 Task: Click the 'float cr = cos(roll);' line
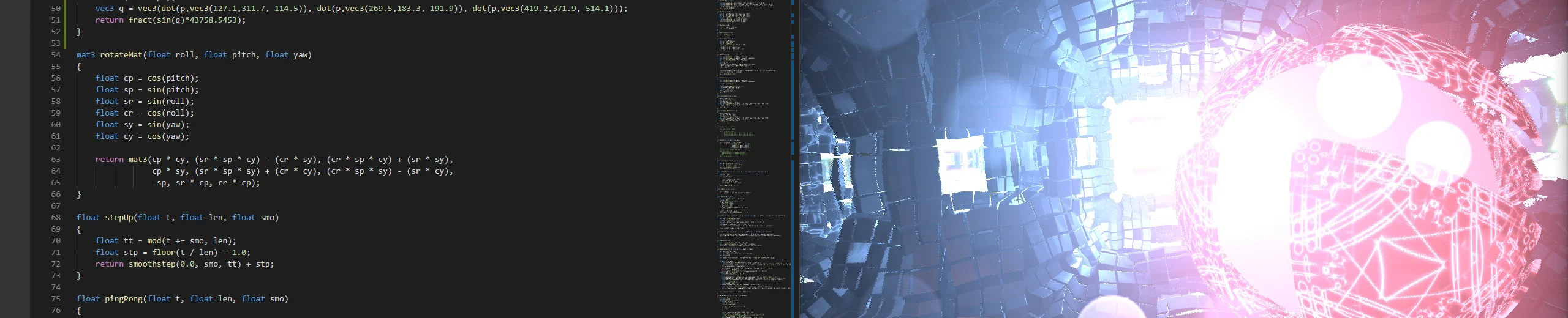[145, 113]
